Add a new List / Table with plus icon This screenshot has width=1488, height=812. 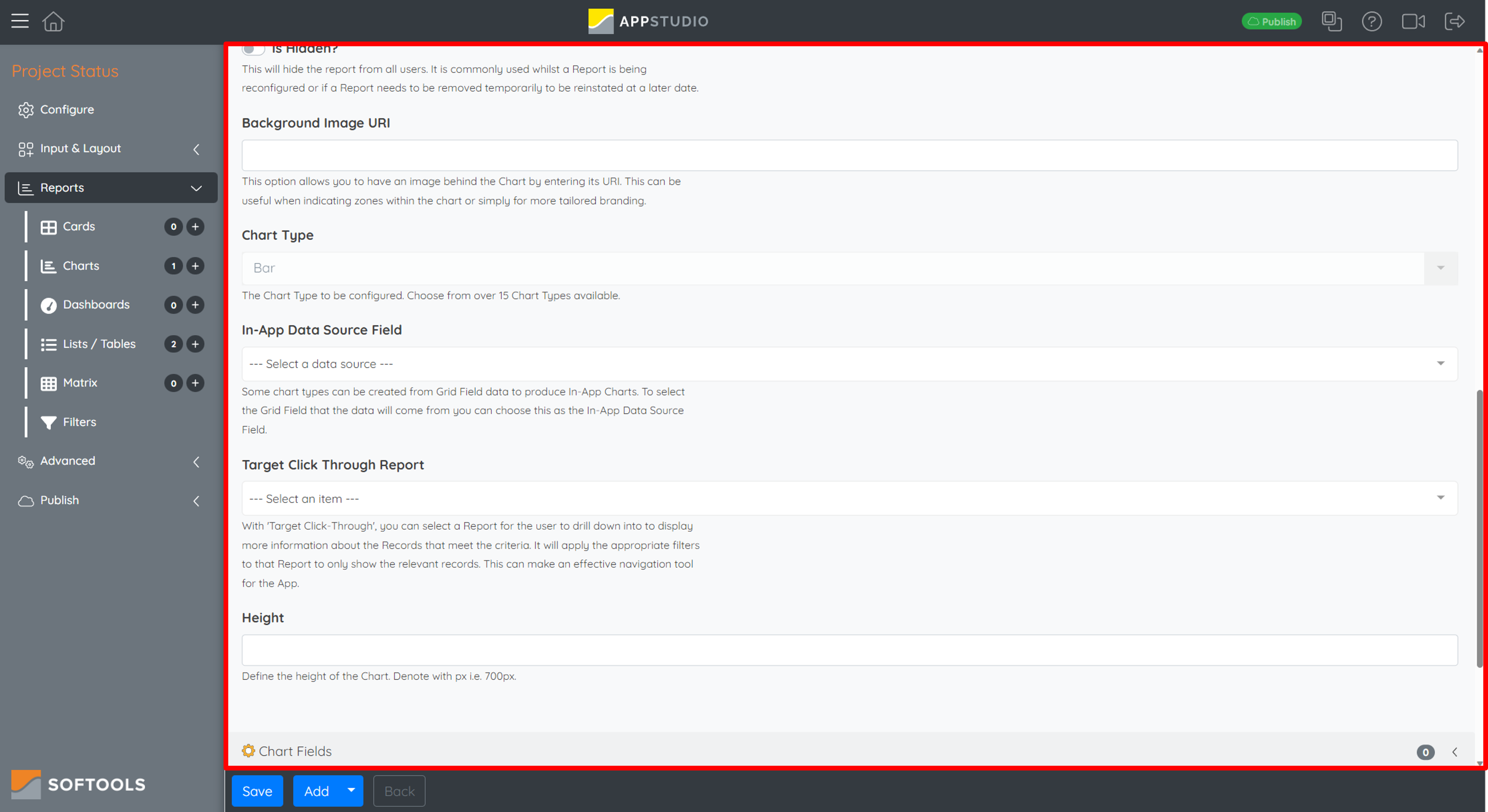coord(195,344)
